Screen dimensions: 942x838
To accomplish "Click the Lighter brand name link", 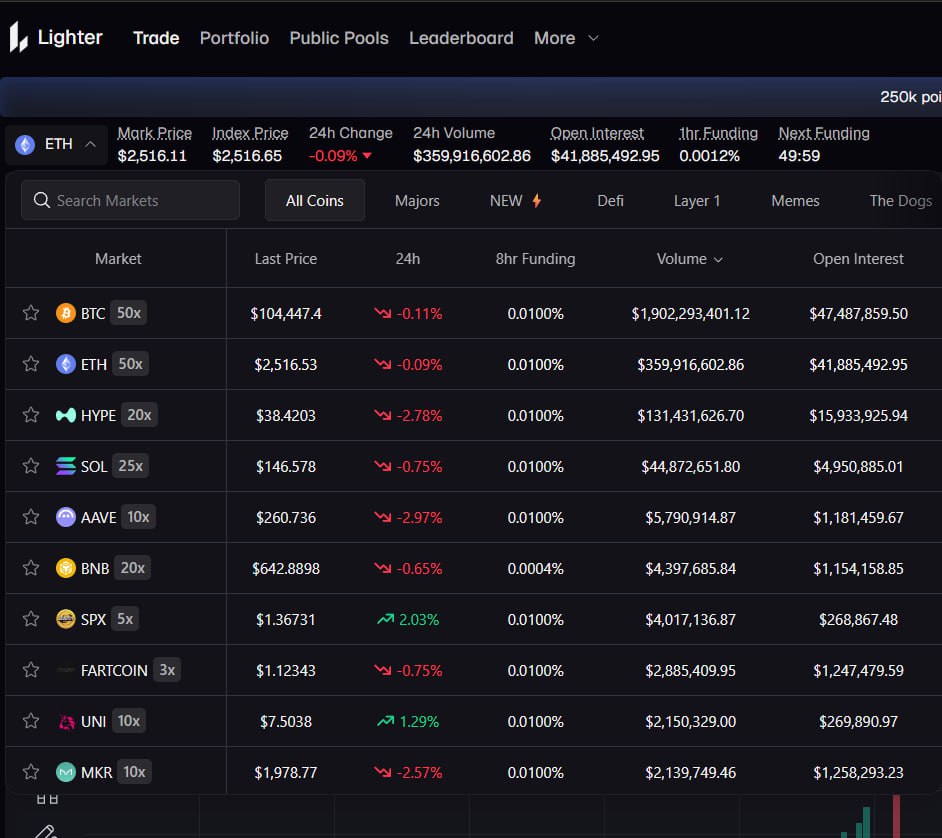I will tap(70, 37).
